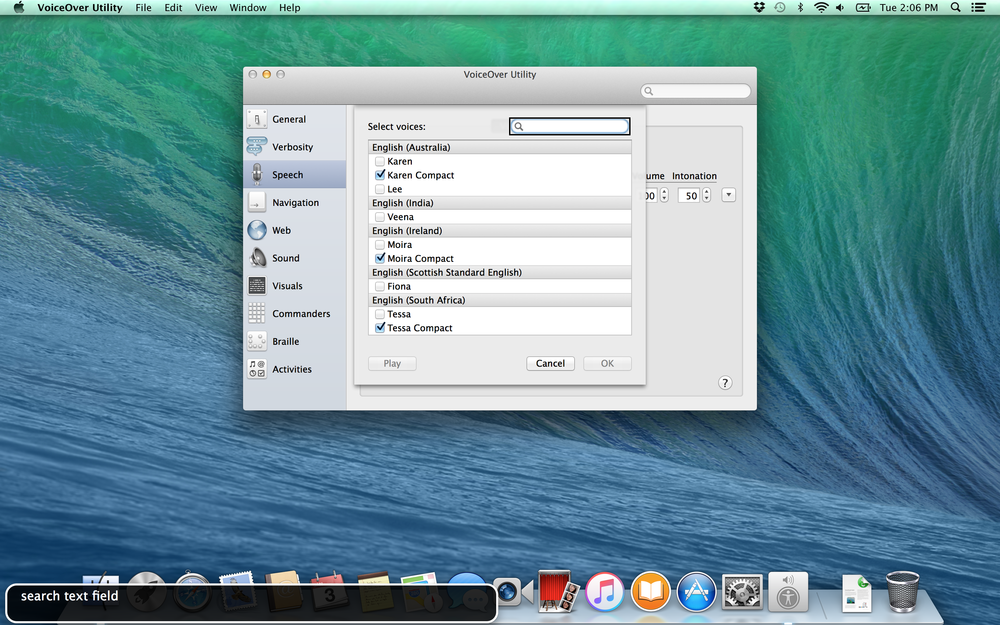Disable the Moira Compact voice
The height and width of the screenshot is (625, 1000).
point(380,258)
